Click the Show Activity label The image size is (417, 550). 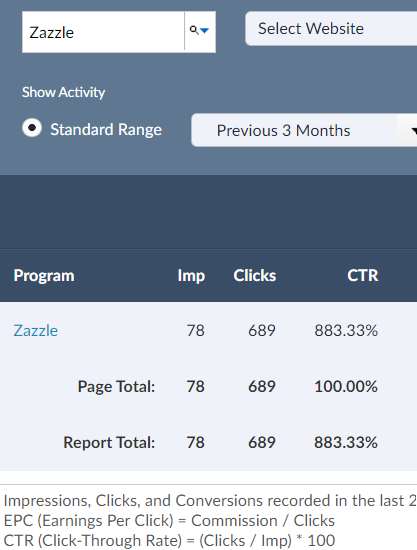tap(63, 92)
